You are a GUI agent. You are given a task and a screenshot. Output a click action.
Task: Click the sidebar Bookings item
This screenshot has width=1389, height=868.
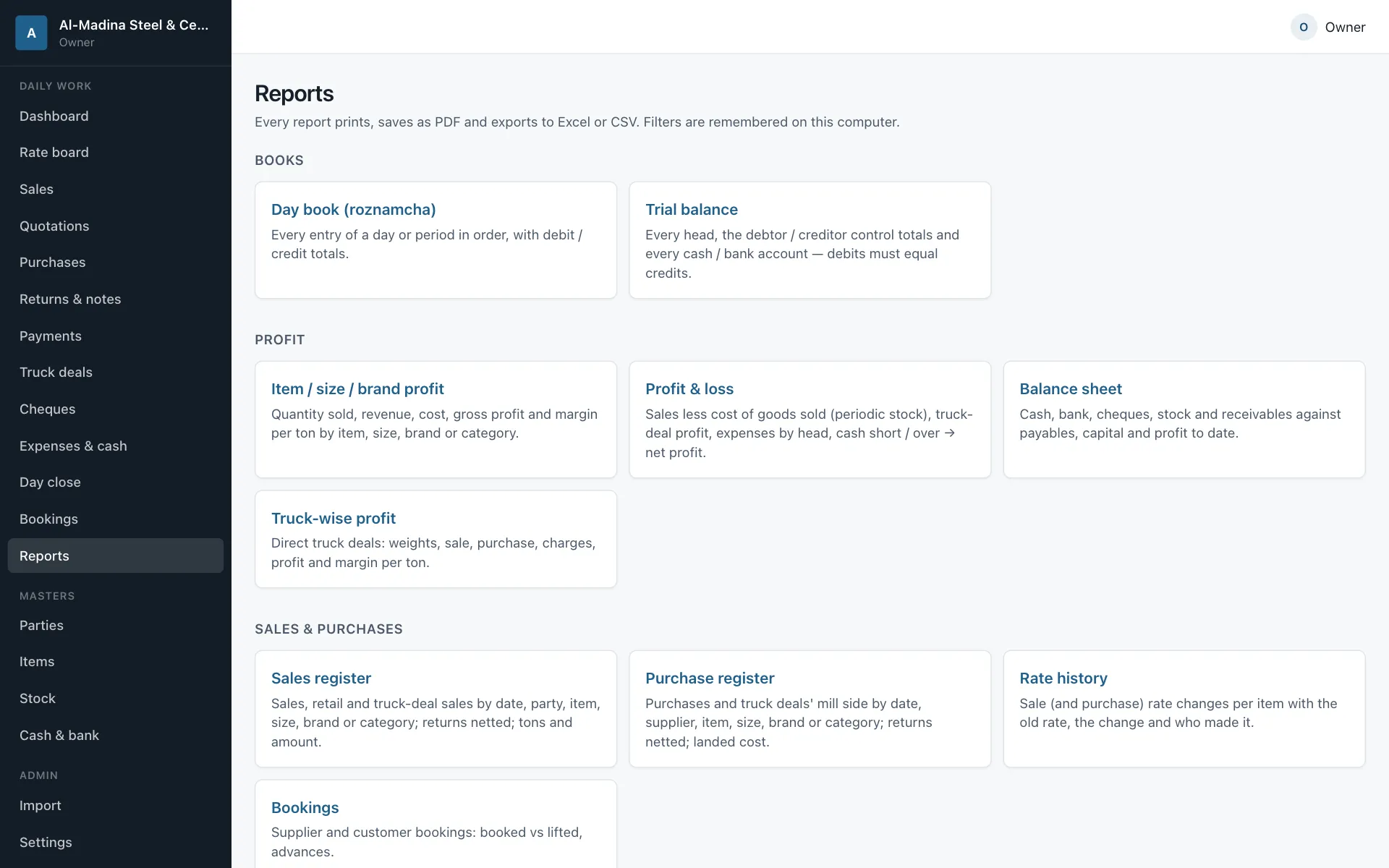[x=116, y=519]
